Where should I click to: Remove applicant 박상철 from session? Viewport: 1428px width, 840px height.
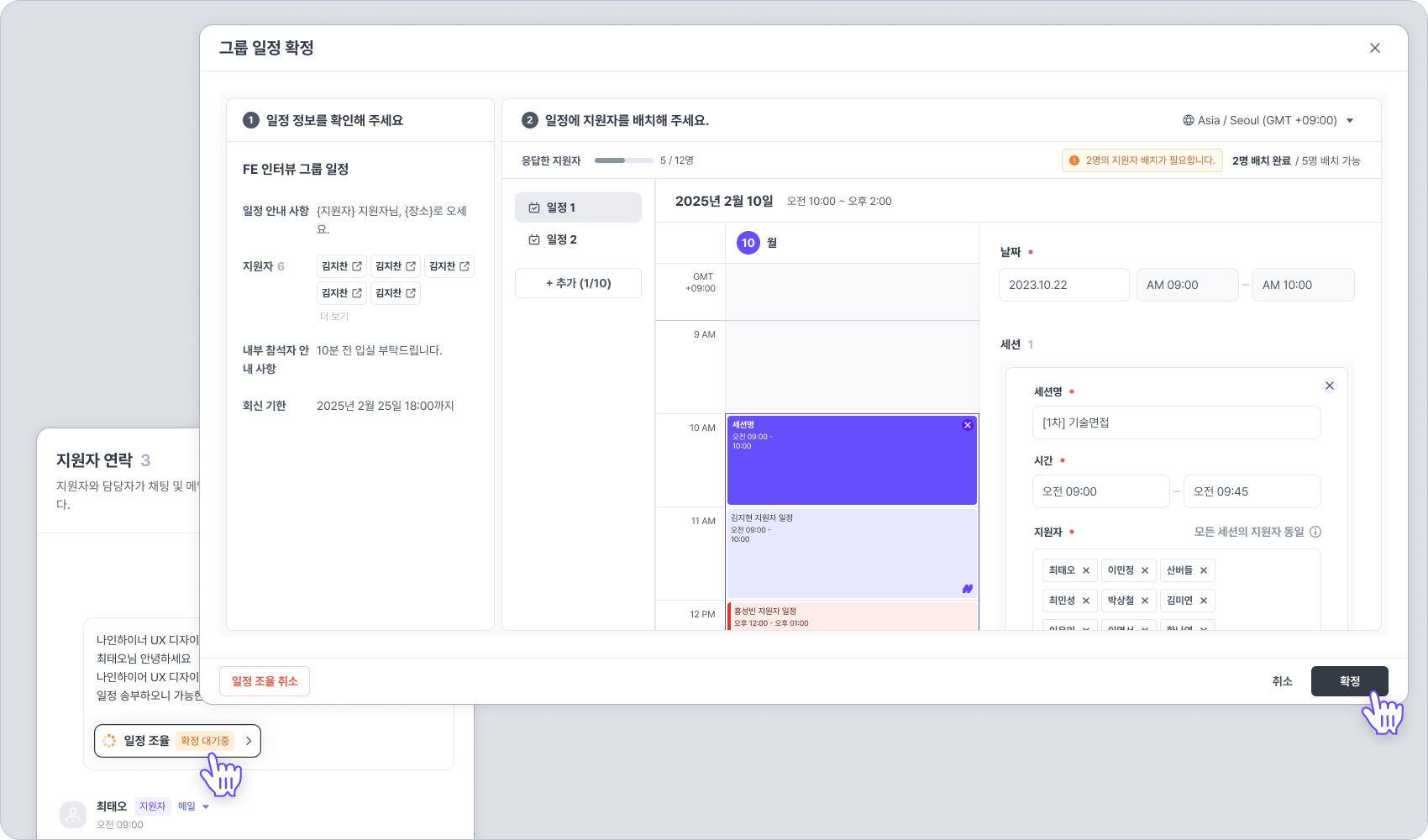(x=1145, y=601)
